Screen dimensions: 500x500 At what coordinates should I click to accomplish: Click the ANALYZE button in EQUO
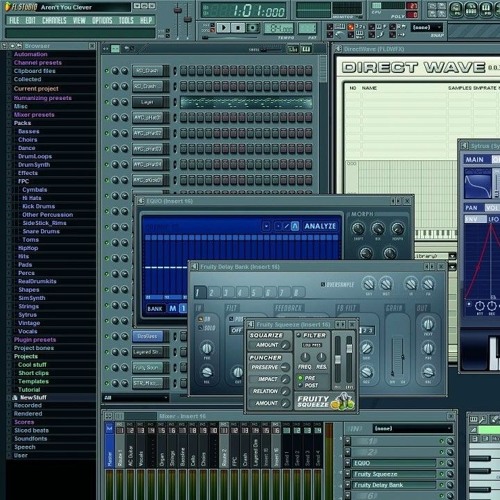pyautogui.click(x=320, y=226)
